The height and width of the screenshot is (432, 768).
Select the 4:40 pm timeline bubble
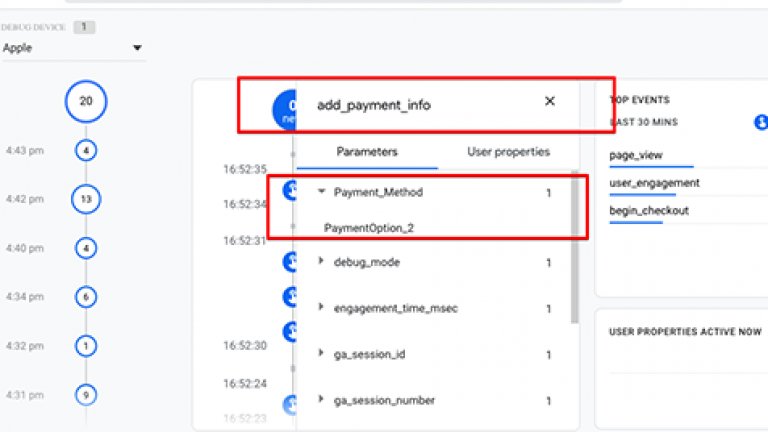86,247
